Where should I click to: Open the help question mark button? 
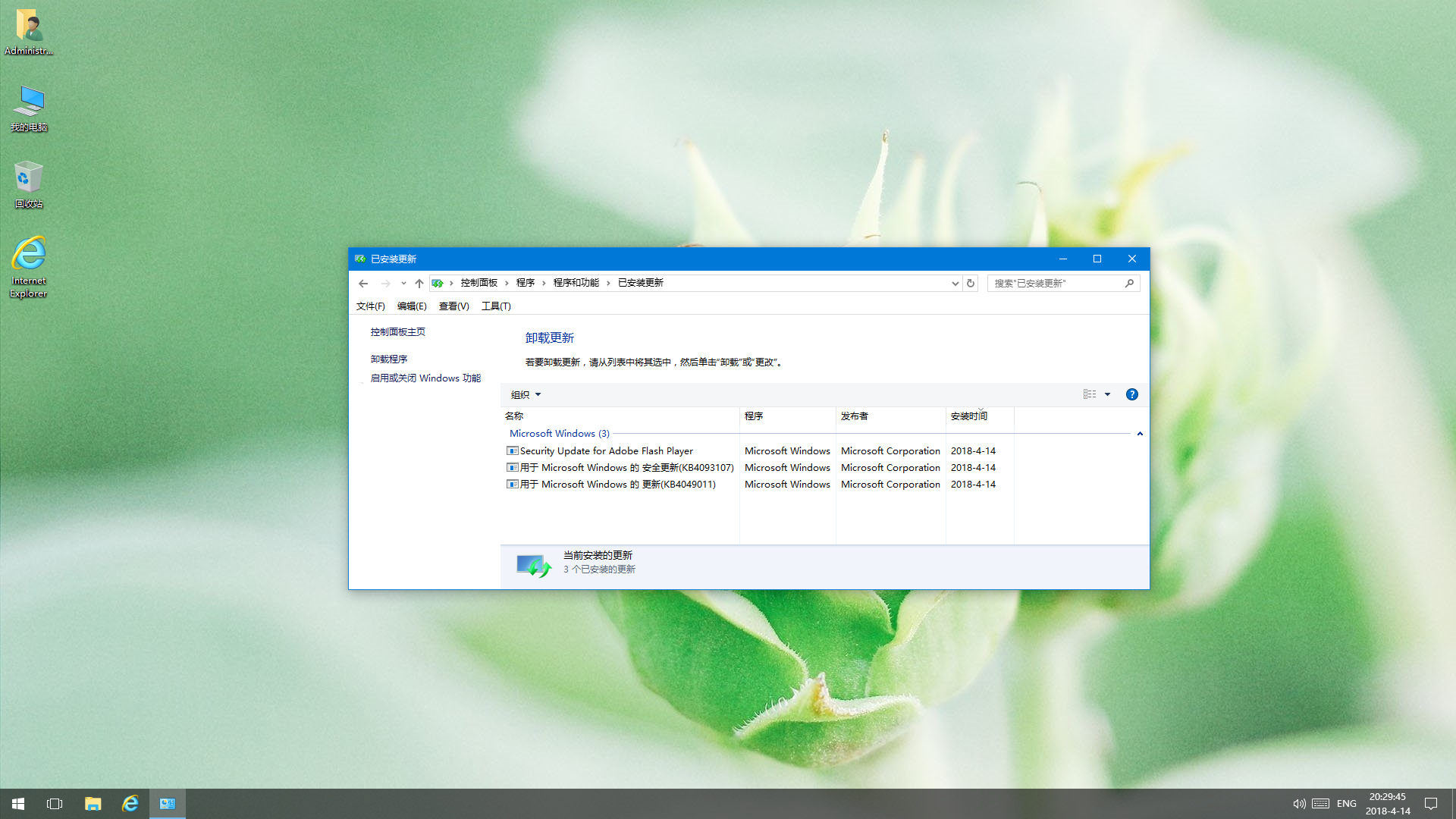tap(1132, 394)
